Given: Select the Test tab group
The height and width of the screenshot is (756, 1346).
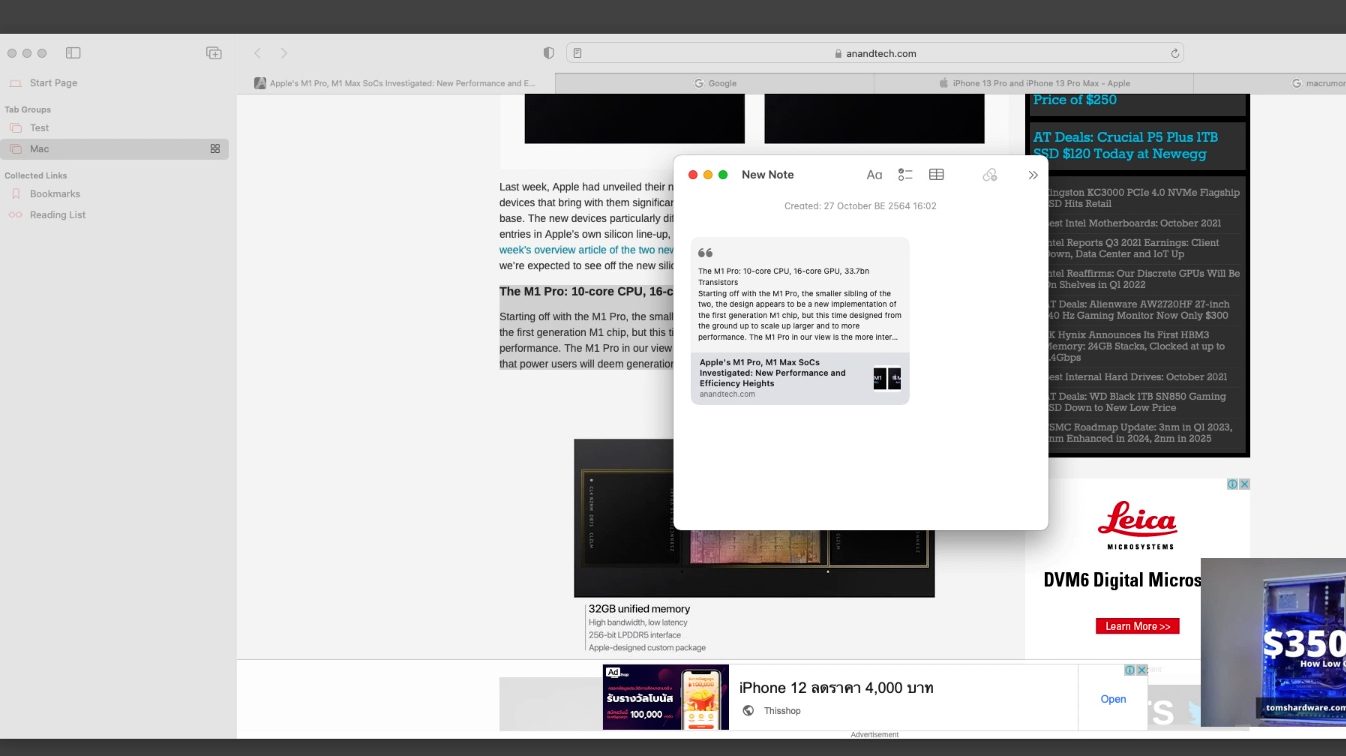Looking at the screenshot, I should pyautogui.click(x=39, y=128).
